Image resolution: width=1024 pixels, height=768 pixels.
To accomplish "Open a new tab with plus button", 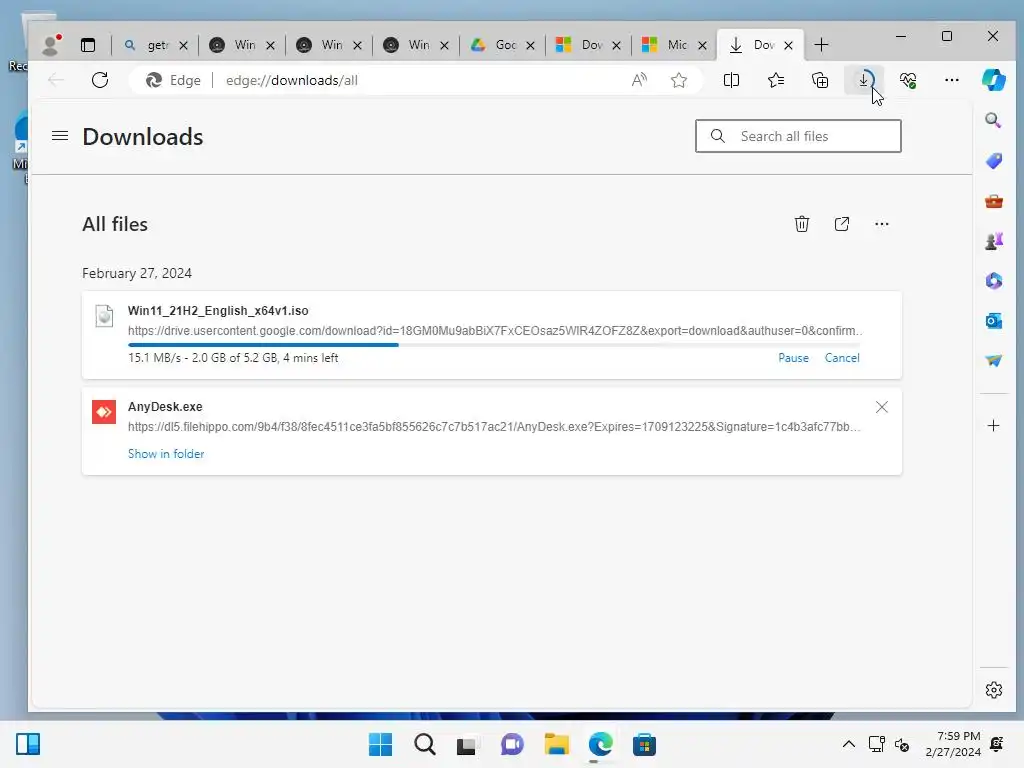I will point(821,44).
